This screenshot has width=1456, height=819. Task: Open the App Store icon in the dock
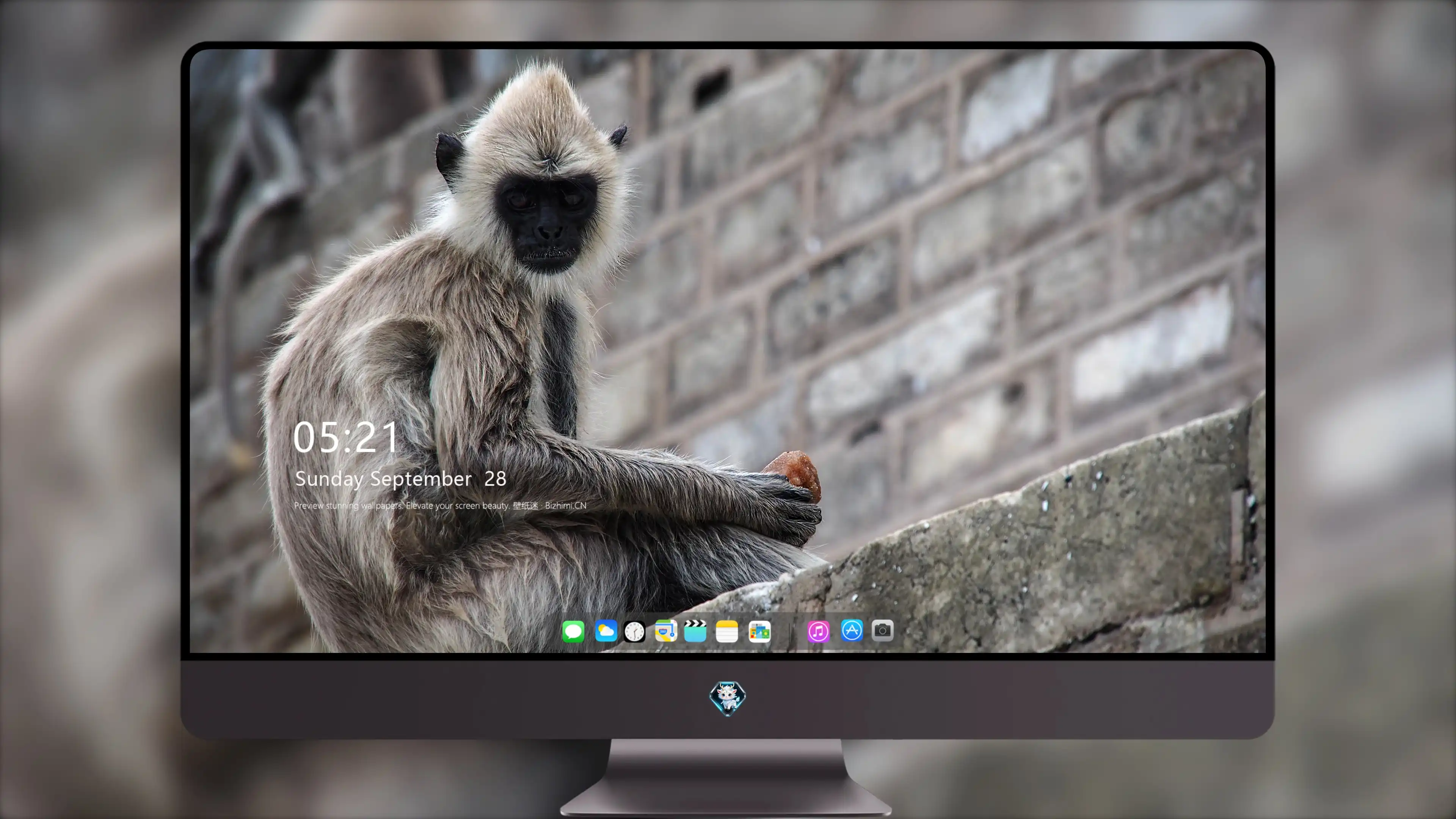852,630
